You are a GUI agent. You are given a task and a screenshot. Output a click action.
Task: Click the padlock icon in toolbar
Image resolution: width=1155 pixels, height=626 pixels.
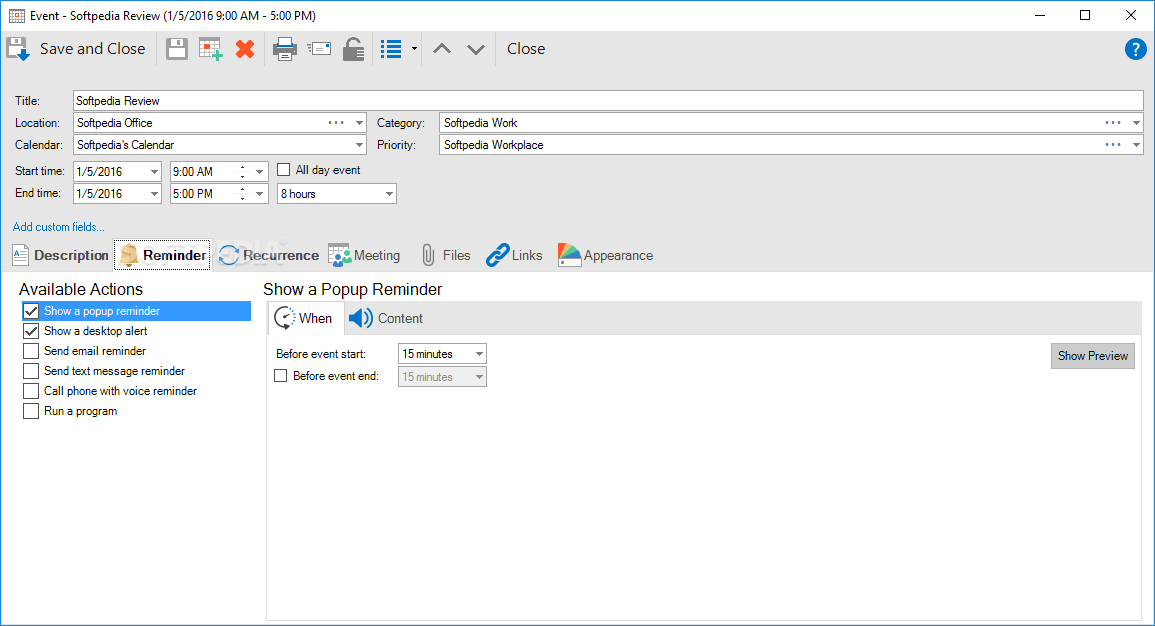click(x=354, y=49)
